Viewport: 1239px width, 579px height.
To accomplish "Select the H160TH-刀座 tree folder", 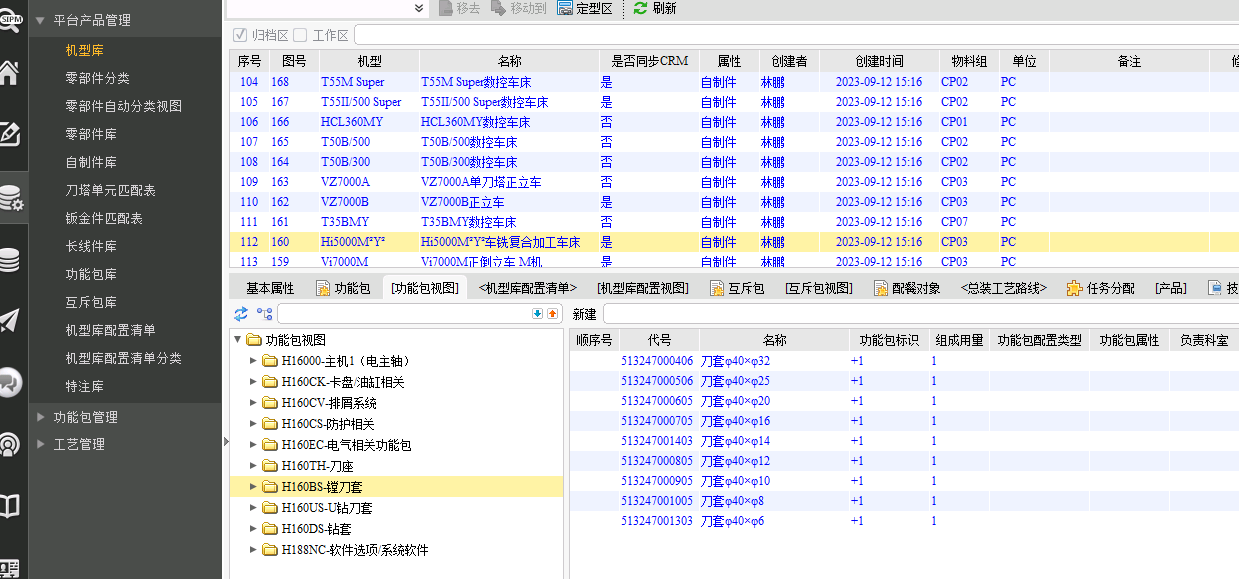I will (x=317, y=466).
